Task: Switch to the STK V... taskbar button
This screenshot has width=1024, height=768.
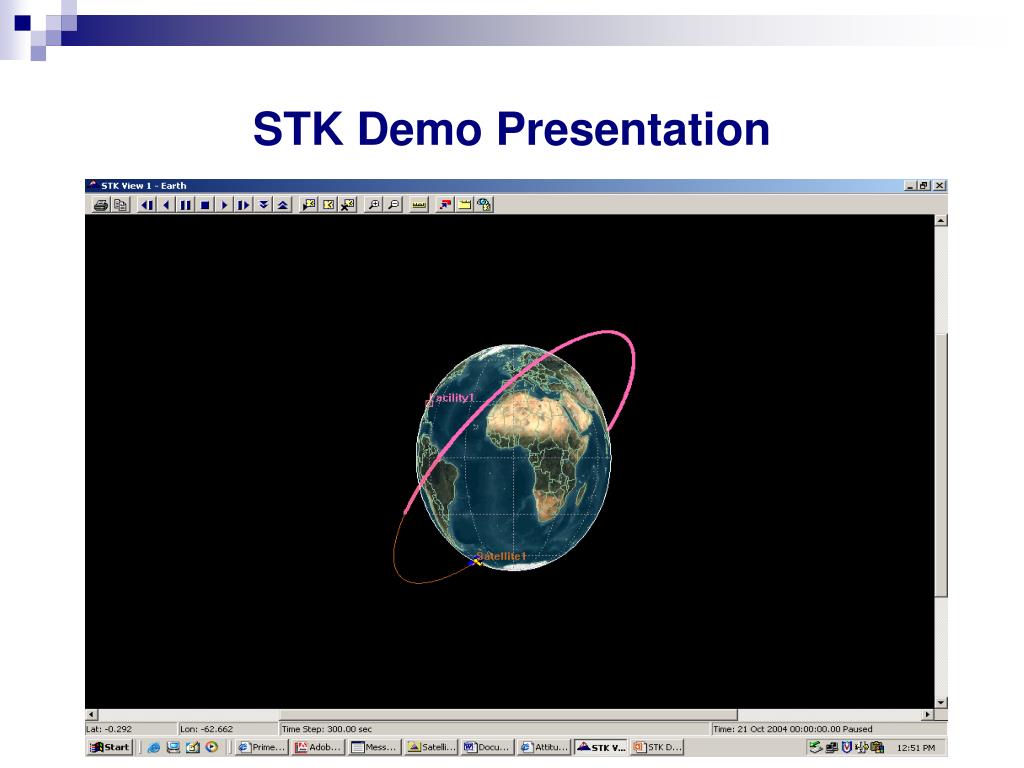Action: pyautogui.click(x=601, y=747)
